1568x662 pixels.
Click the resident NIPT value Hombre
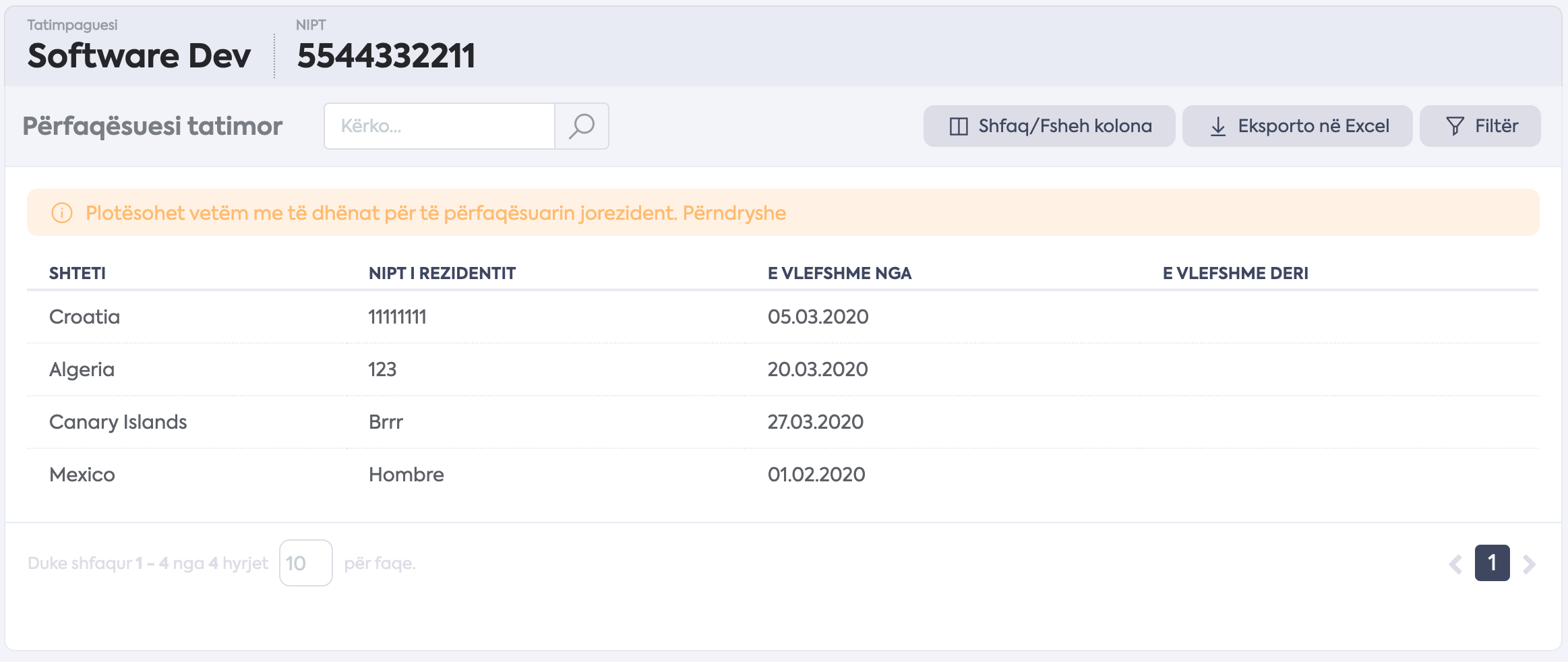[406, 475]
